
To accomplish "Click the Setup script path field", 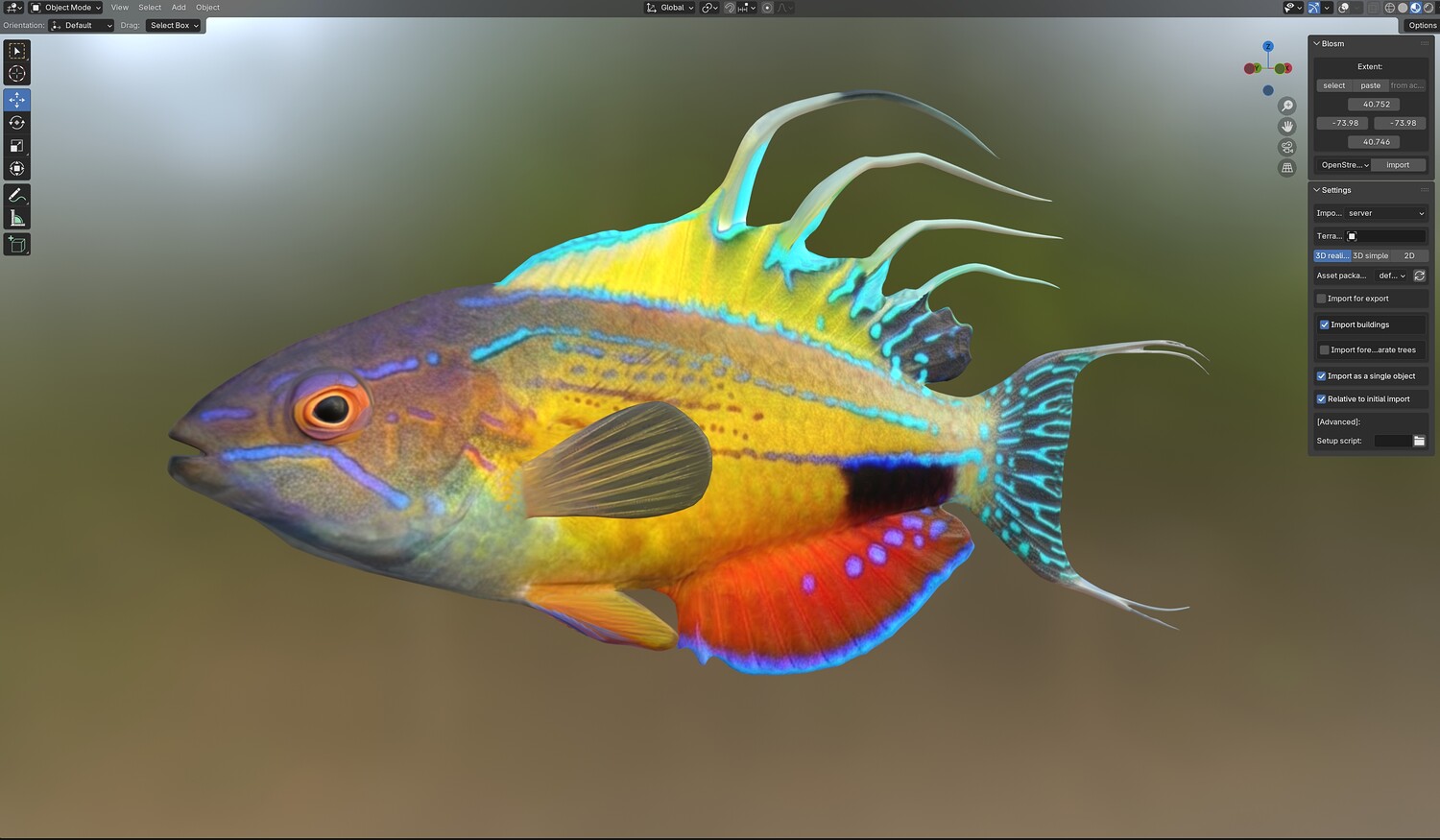I will [x=1393, y=441].
